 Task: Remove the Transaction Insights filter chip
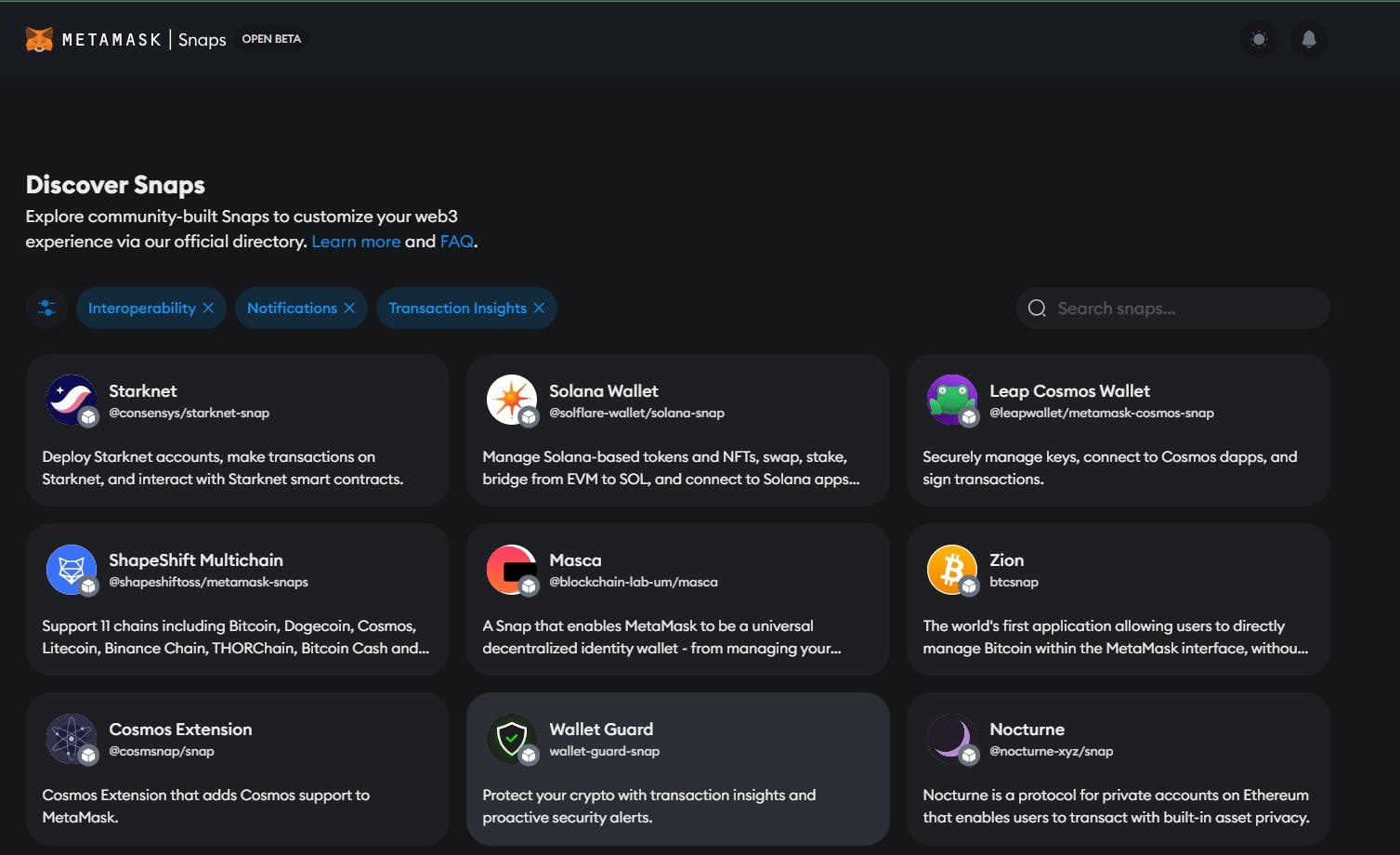tap(539, 308)
